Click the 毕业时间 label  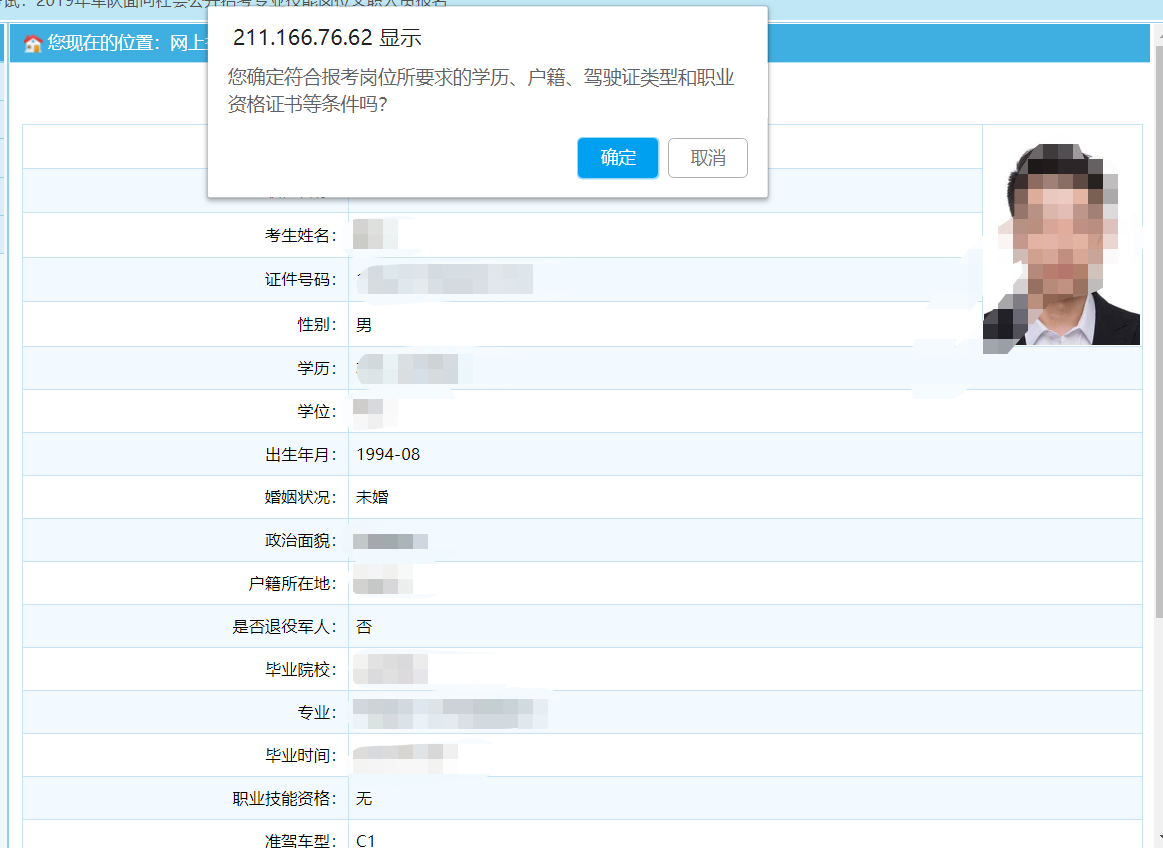(300, 756)
